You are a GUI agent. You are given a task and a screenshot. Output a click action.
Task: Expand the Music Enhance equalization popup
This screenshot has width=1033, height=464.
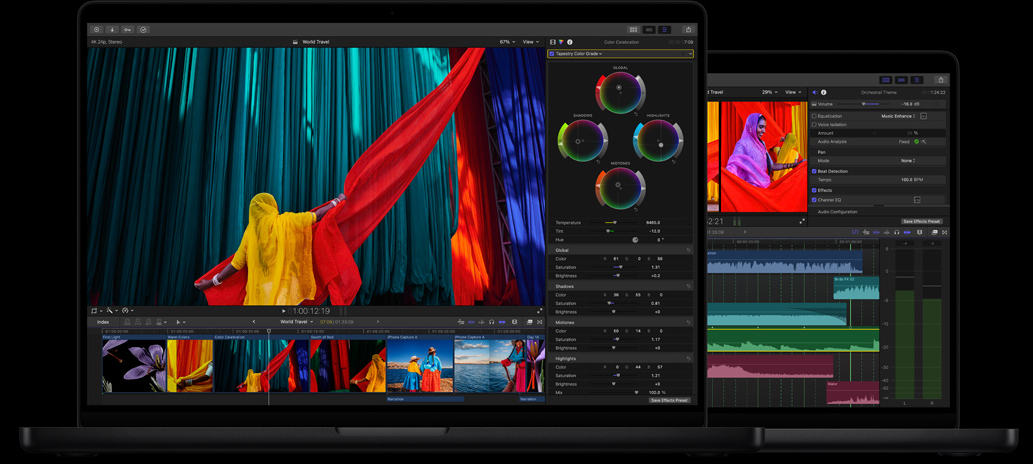click(x=899, y=116)
